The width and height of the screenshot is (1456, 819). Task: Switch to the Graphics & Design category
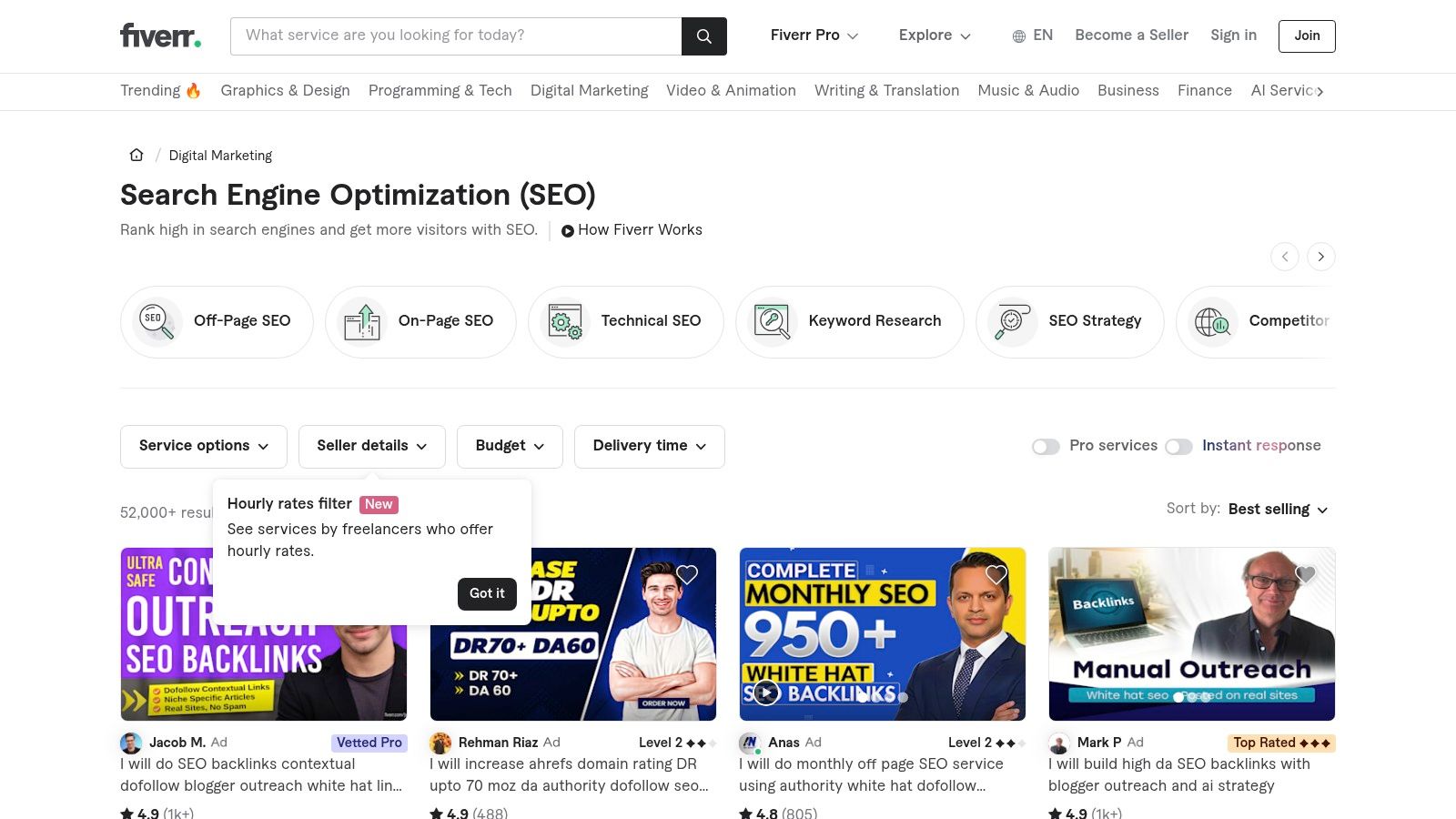pos(285,90)
